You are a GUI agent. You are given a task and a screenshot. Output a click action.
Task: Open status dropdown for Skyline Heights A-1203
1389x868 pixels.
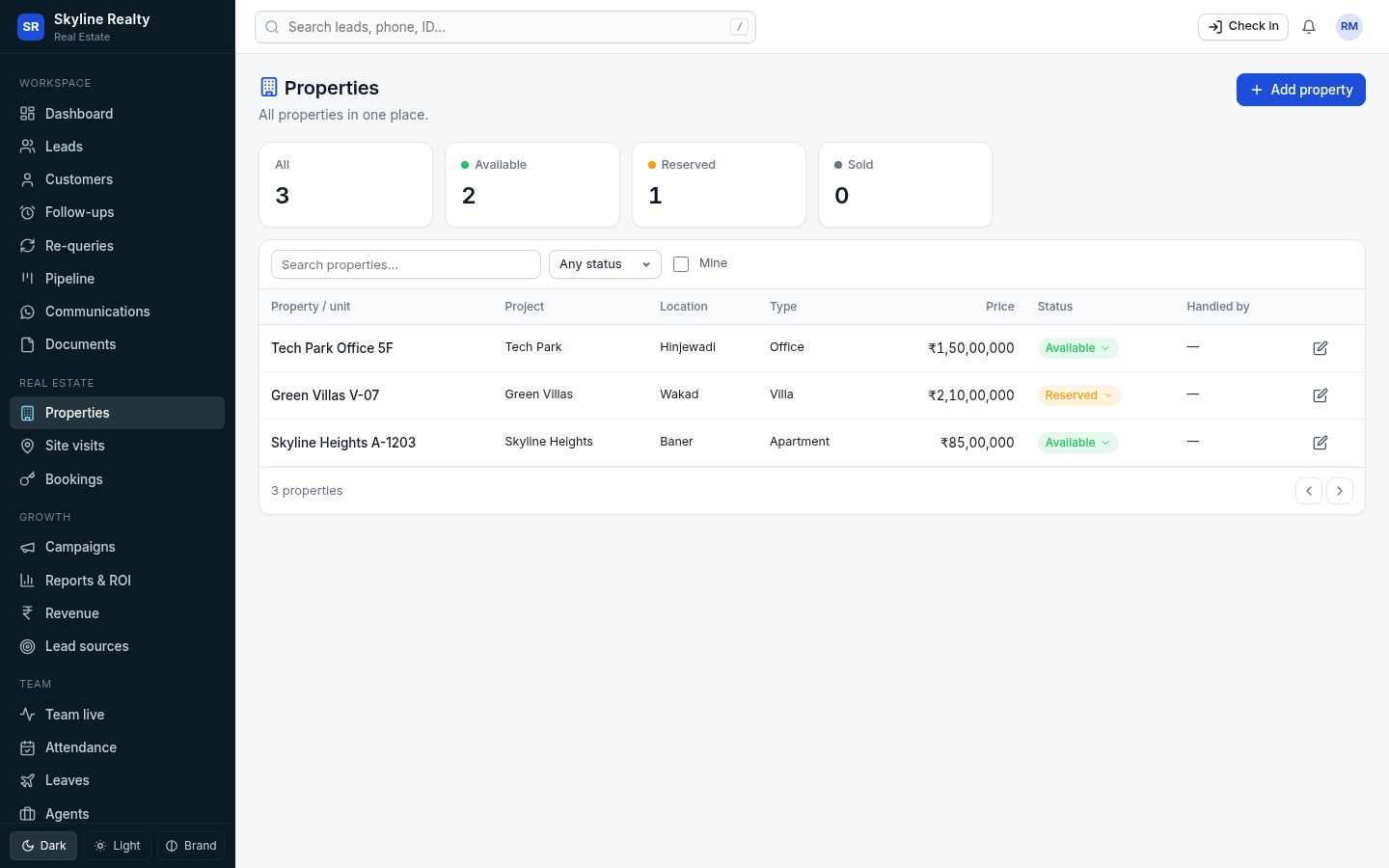pyautogui.click(x=1077, y=443)
